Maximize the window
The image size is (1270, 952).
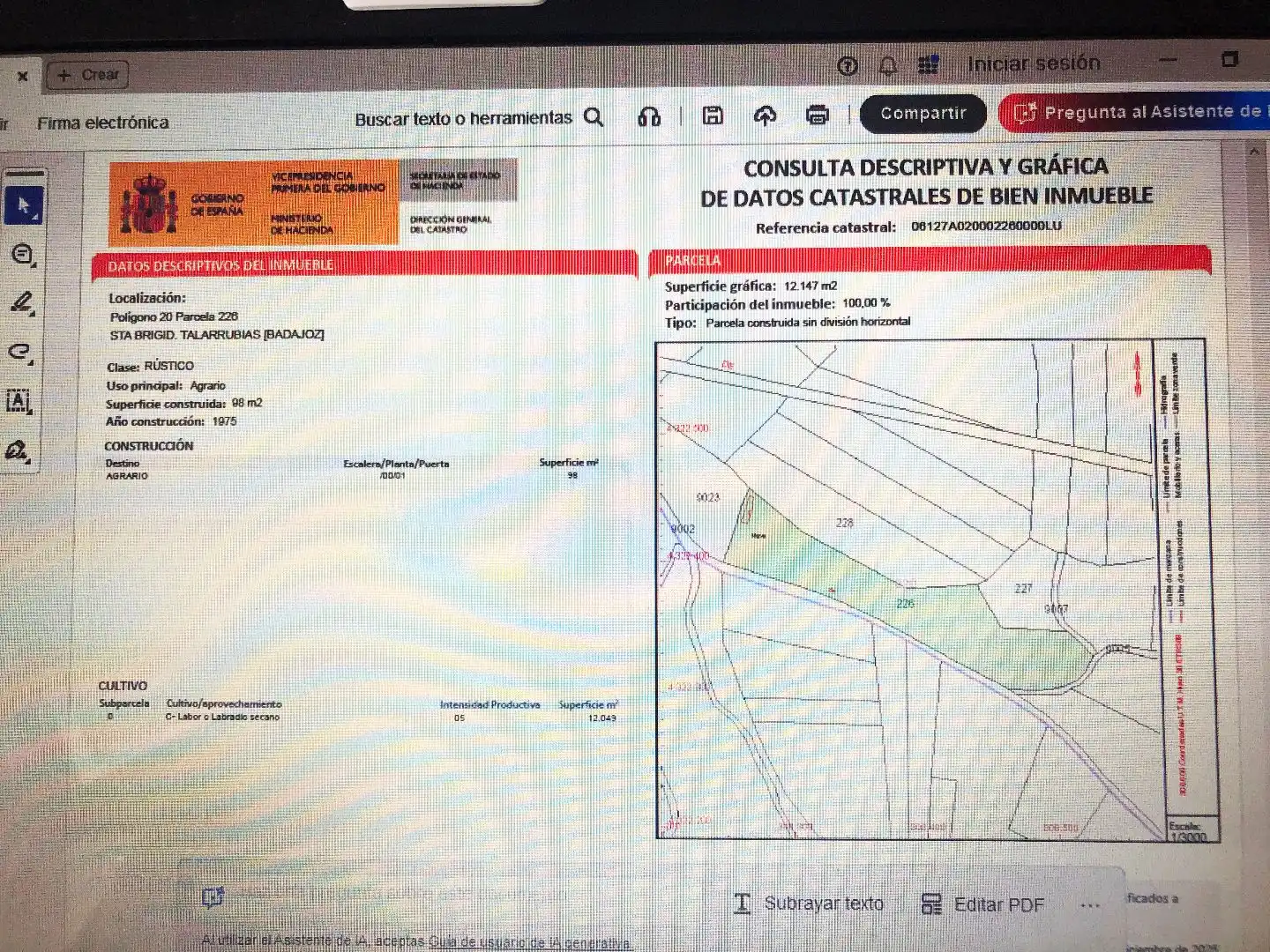[x=1229, y=59]
